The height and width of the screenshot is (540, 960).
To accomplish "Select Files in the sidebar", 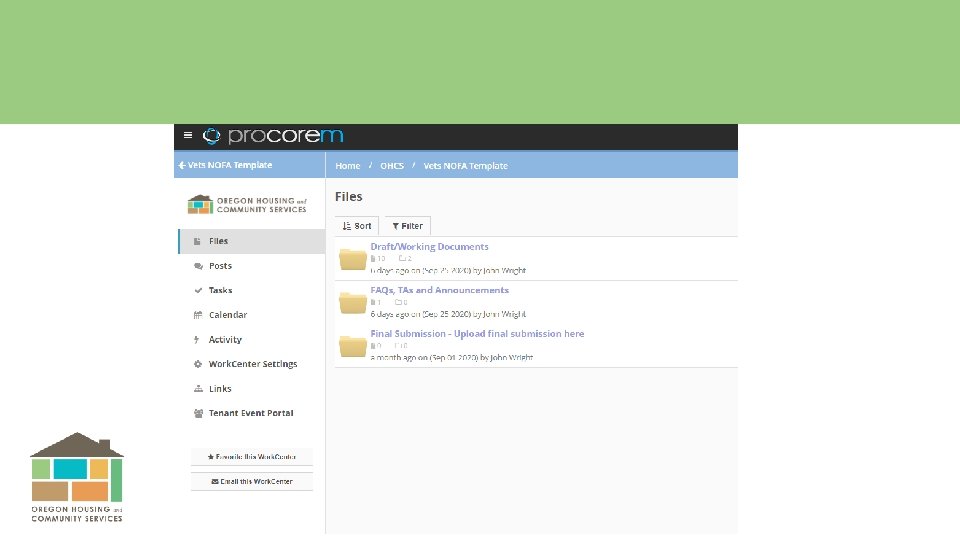I will [x=252, y=241].
